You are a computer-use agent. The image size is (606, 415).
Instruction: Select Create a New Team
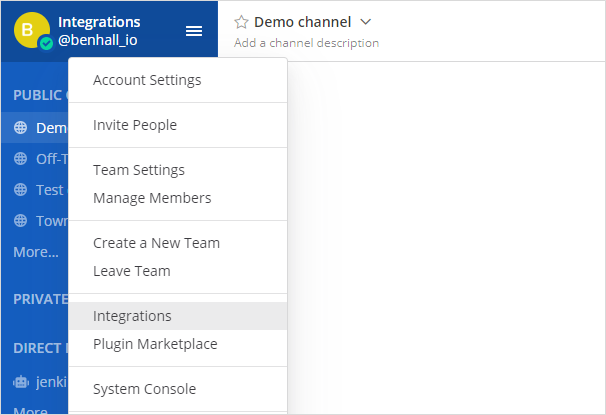(x=178, y=243)
